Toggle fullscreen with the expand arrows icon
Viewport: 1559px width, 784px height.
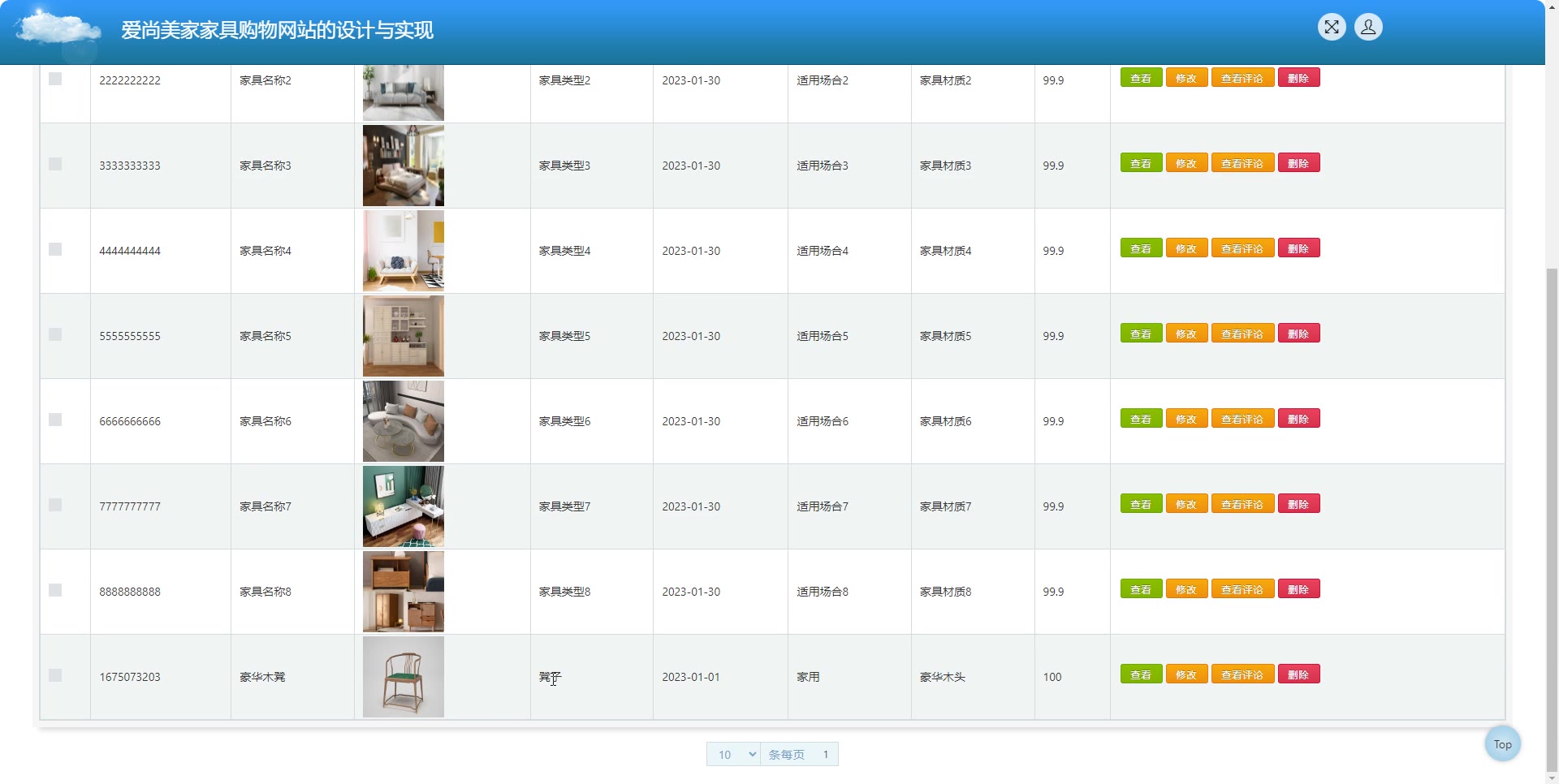pyautogui.click(x=1332, y=27)
